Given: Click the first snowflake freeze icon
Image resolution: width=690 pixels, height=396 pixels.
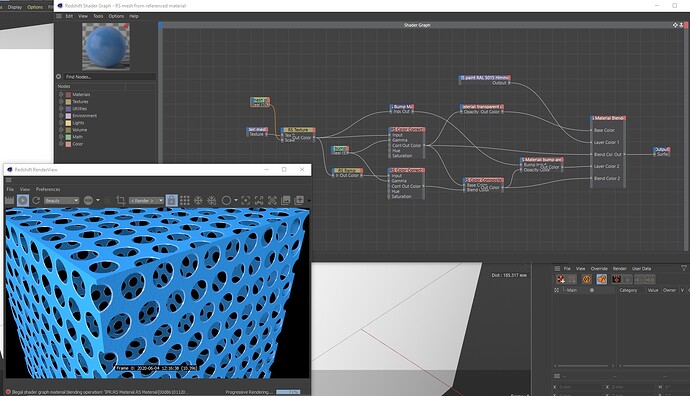Looking at the screenshot, I should 198,201.
